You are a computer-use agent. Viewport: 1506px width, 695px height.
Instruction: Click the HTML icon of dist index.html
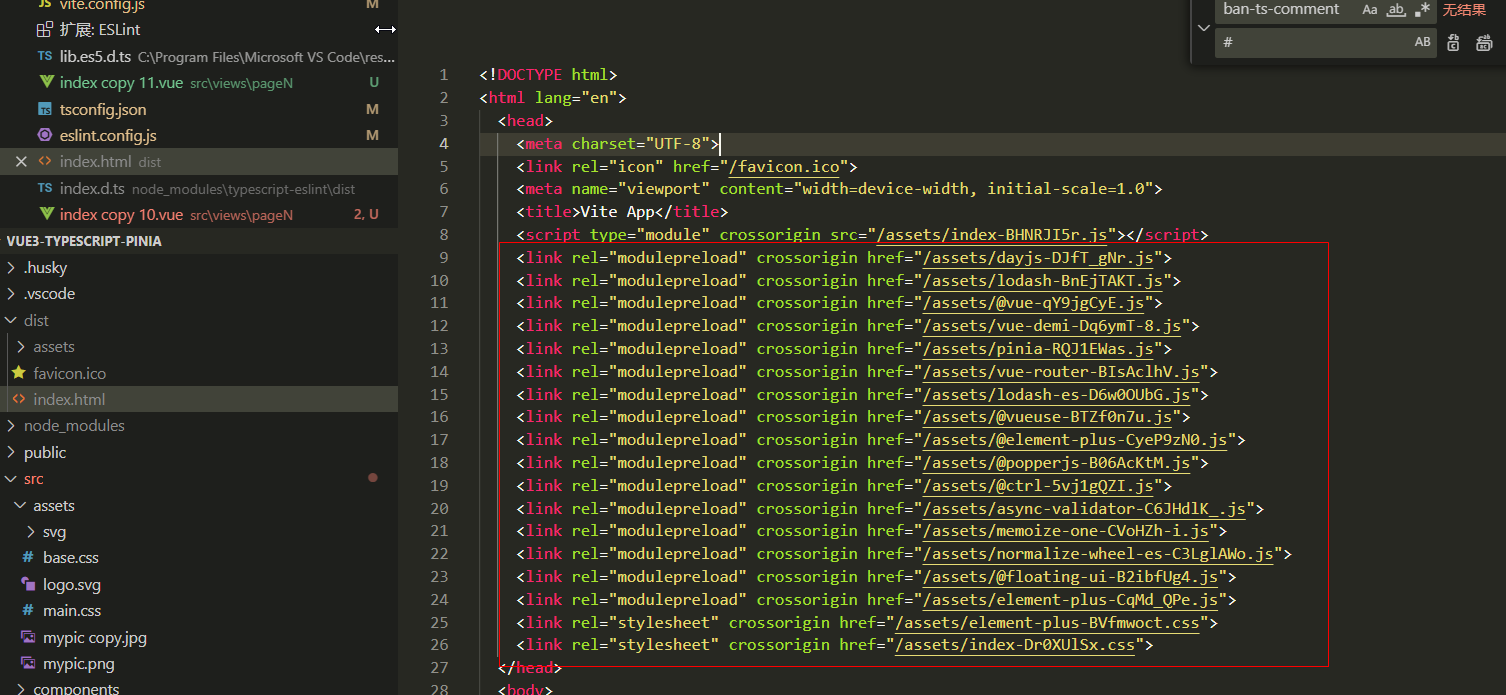pos(18,399)
